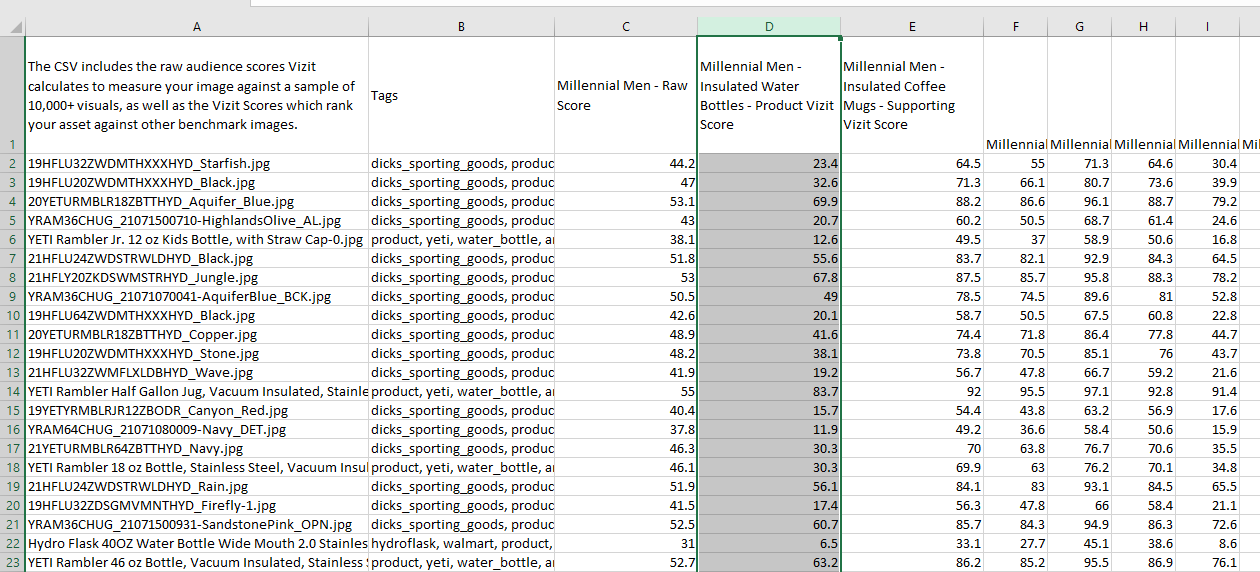Click value 91.4 in column I
This screenshot has height=572, width=1260.
pyautogui.click(x=1207, y=391)
